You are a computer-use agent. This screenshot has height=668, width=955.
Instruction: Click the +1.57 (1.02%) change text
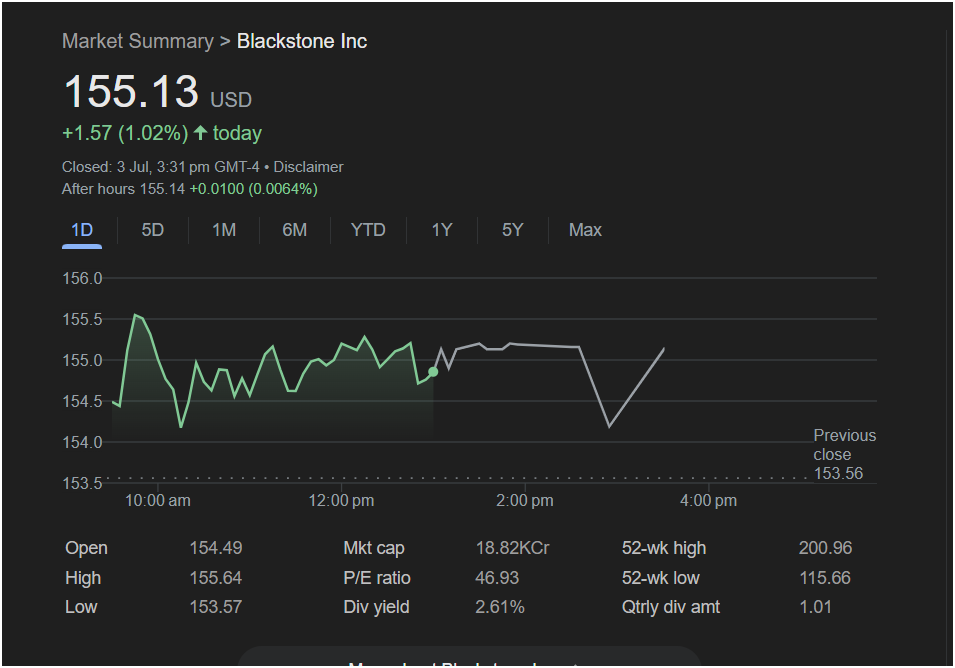tap(125, 133)
